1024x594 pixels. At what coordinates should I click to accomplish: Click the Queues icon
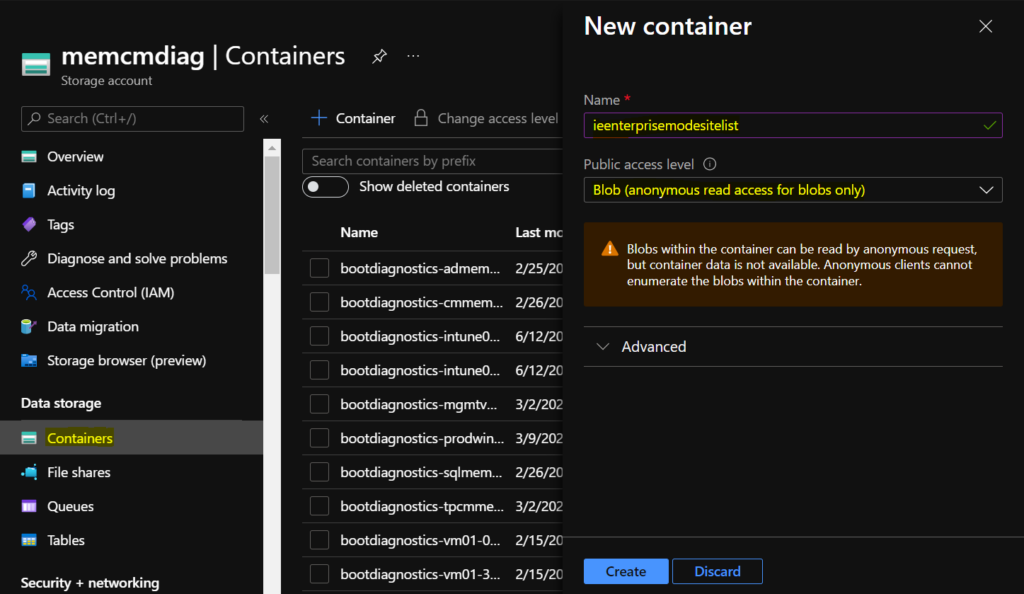pyautogui.click(x=29, y=506)
